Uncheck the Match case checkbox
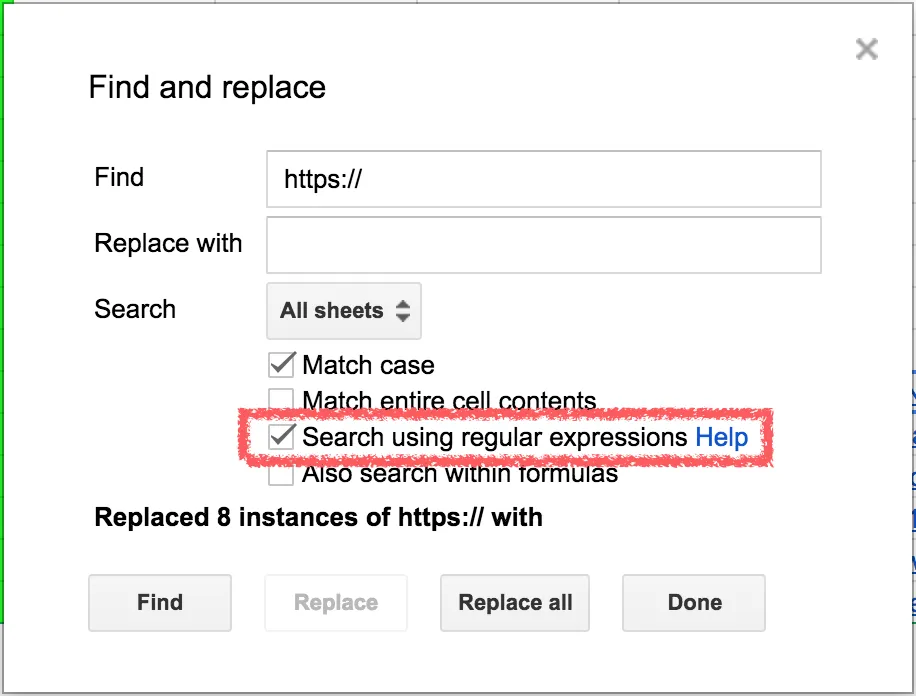This screenshot has height=696, width=916. click(282, 364)
